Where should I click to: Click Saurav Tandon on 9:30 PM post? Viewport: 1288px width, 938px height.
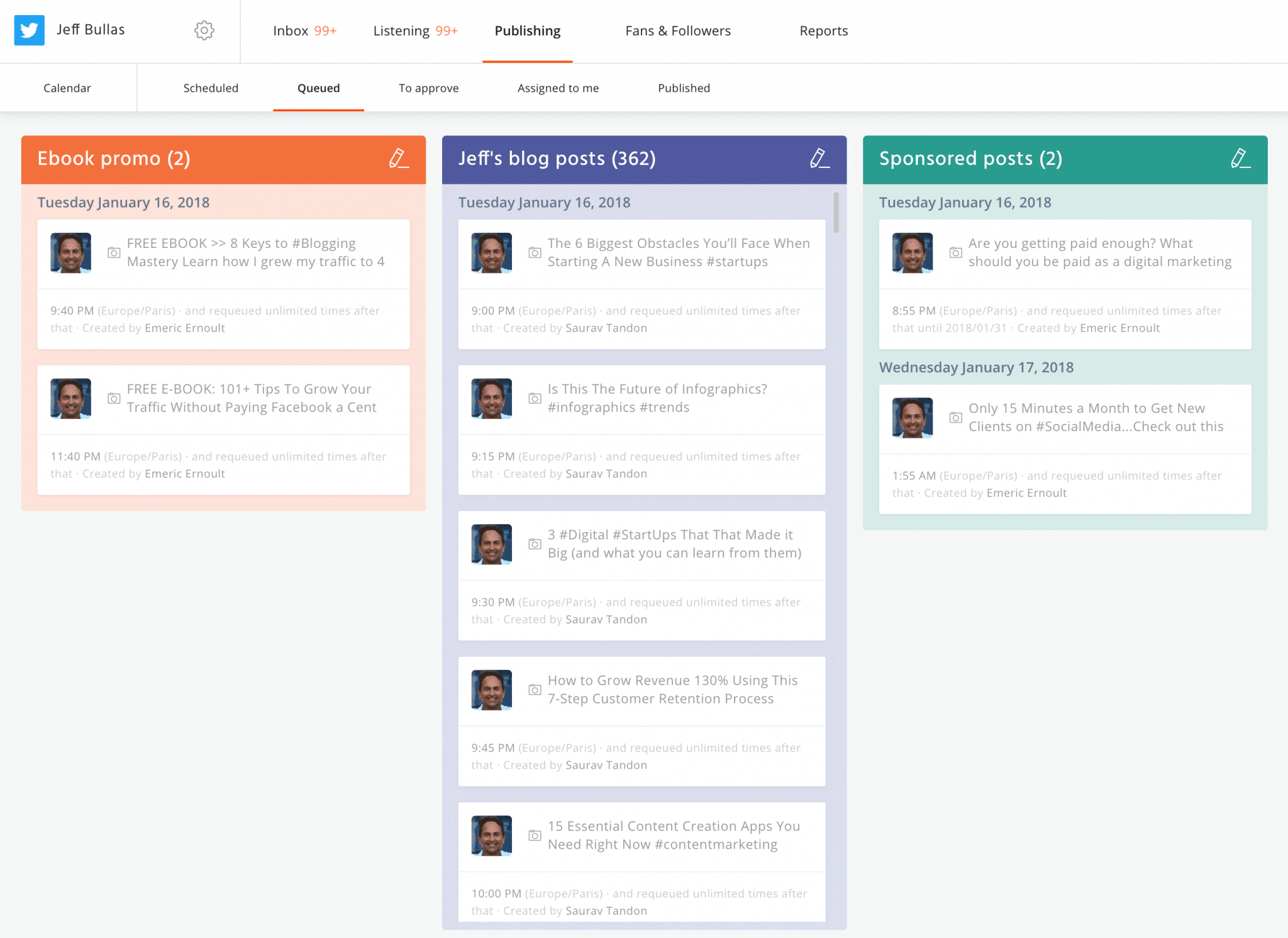(x=606, y=620)
